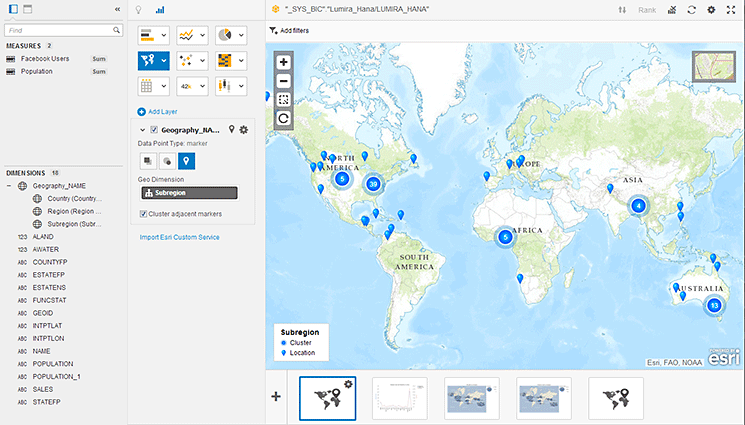Choose the bubble data point type

[x=167, y=161]
